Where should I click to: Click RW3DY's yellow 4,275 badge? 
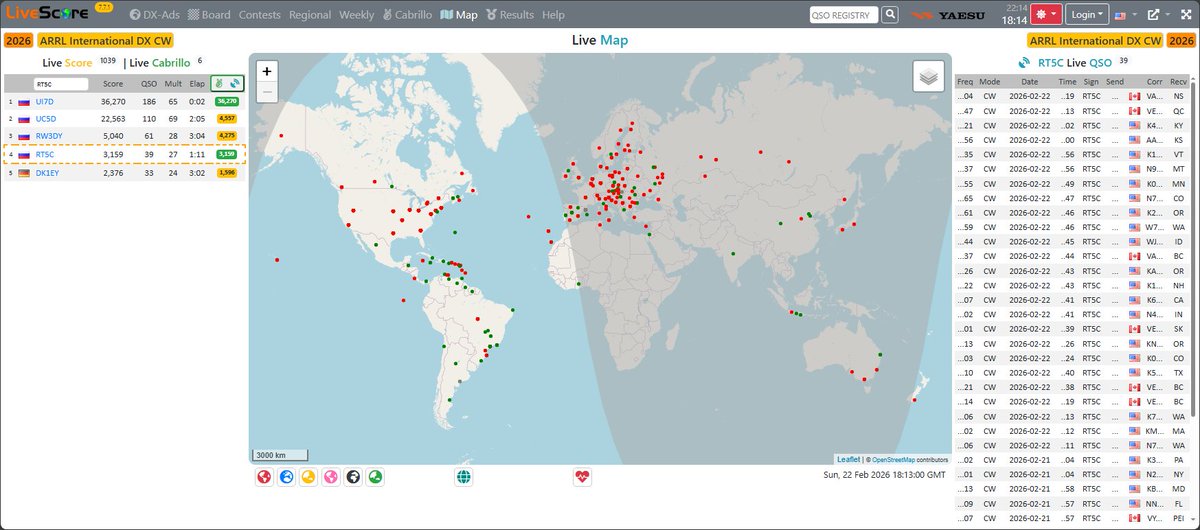[227, 136]
